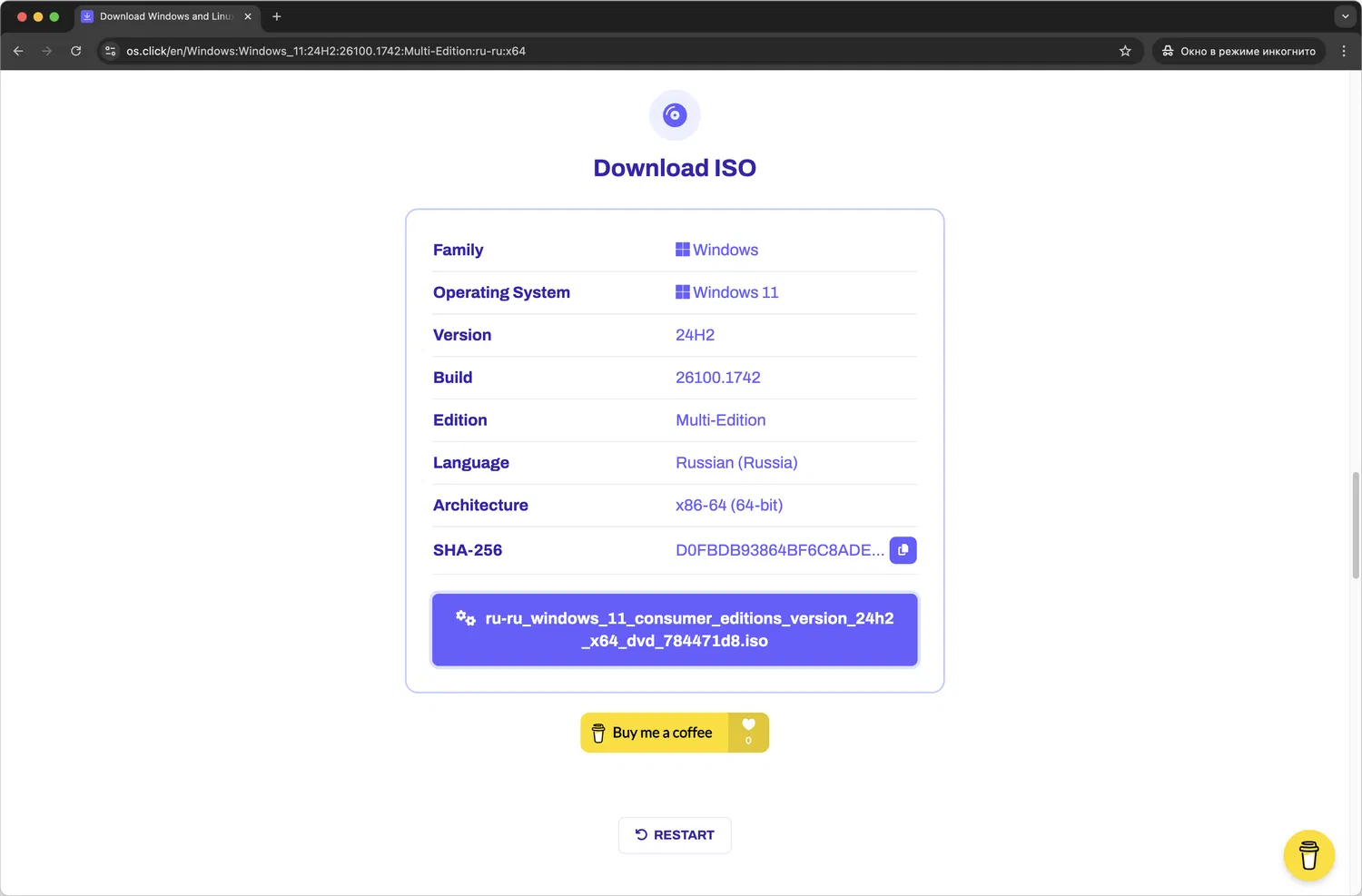Image resolution: width=1362 pixels, height=896 pixels.
Task: Open the incognito window indicator
Action: coord(1239,51)
